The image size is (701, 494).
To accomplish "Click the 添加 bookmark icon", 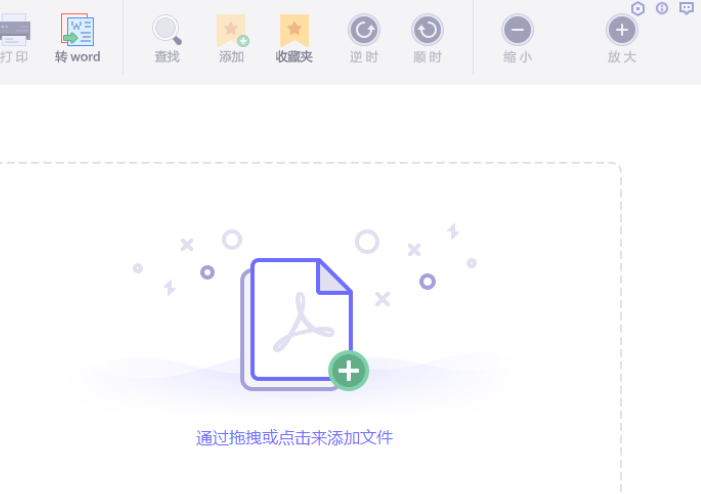I will [x=232, y=30].
